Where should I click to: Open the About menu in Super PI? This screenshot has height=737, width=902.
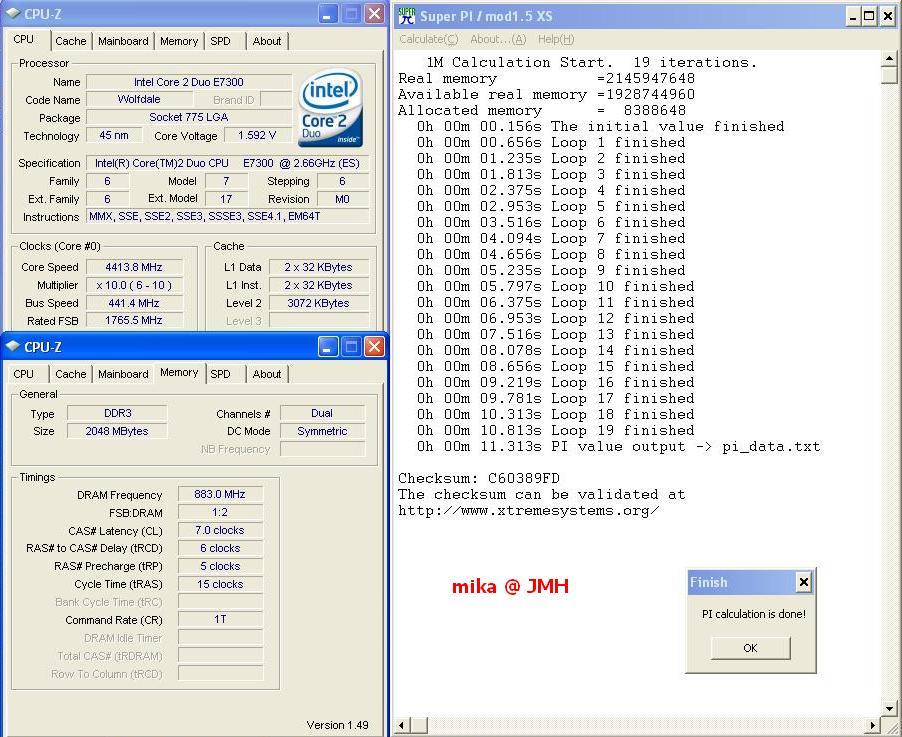coord(498,39)
